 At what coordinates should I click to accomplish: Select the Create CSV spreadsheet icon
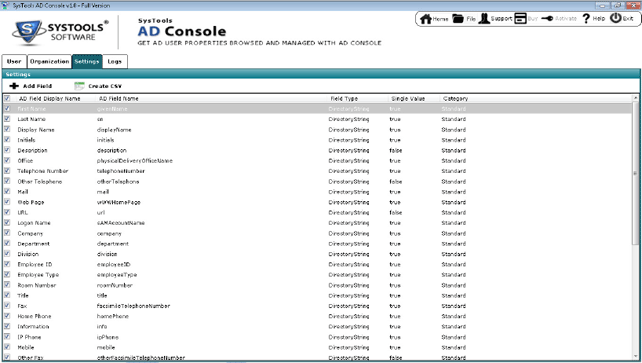pyautogui.click(x=79, y=86)
